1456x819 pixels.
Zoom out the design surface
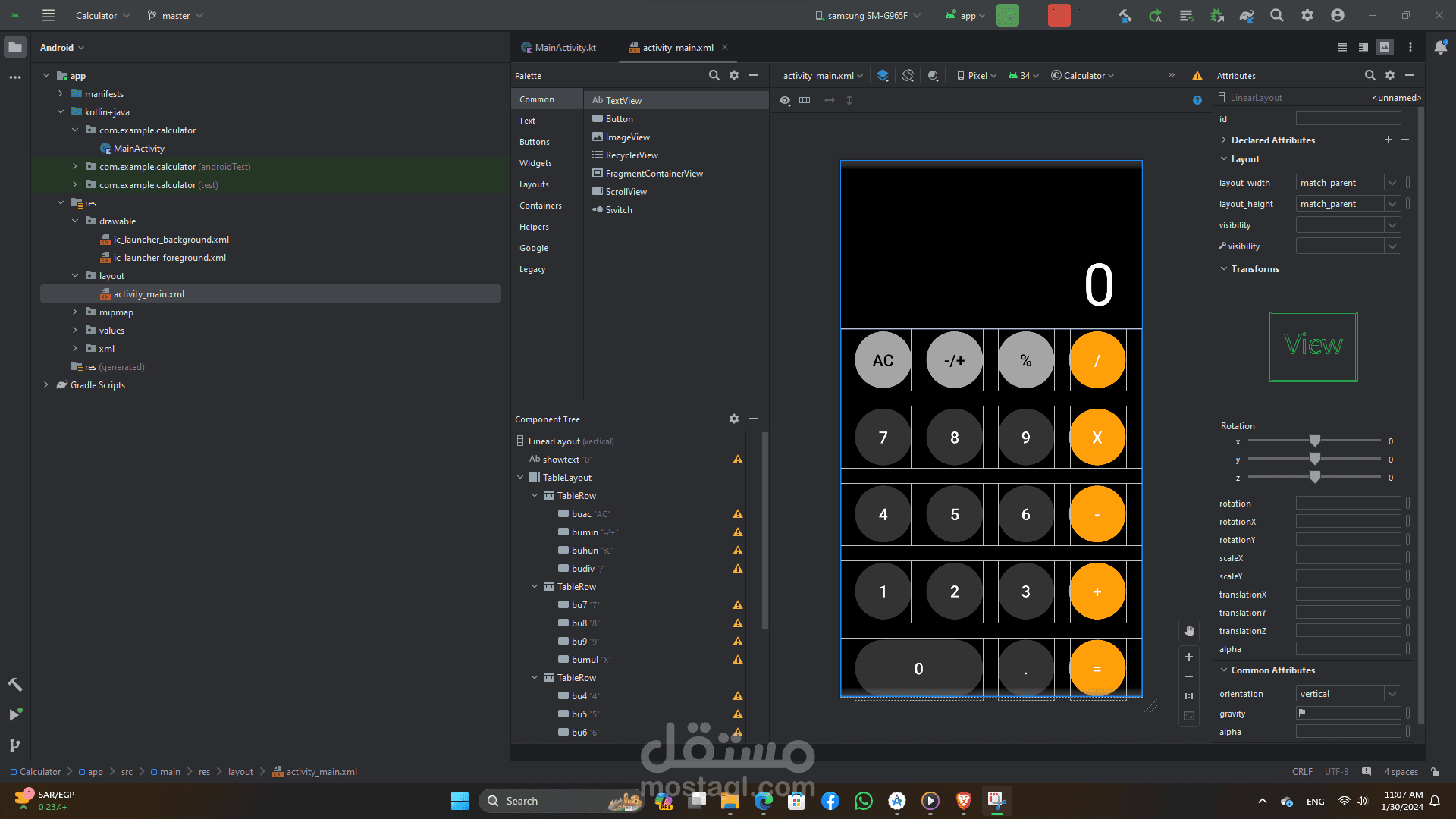pos(1189,676)
